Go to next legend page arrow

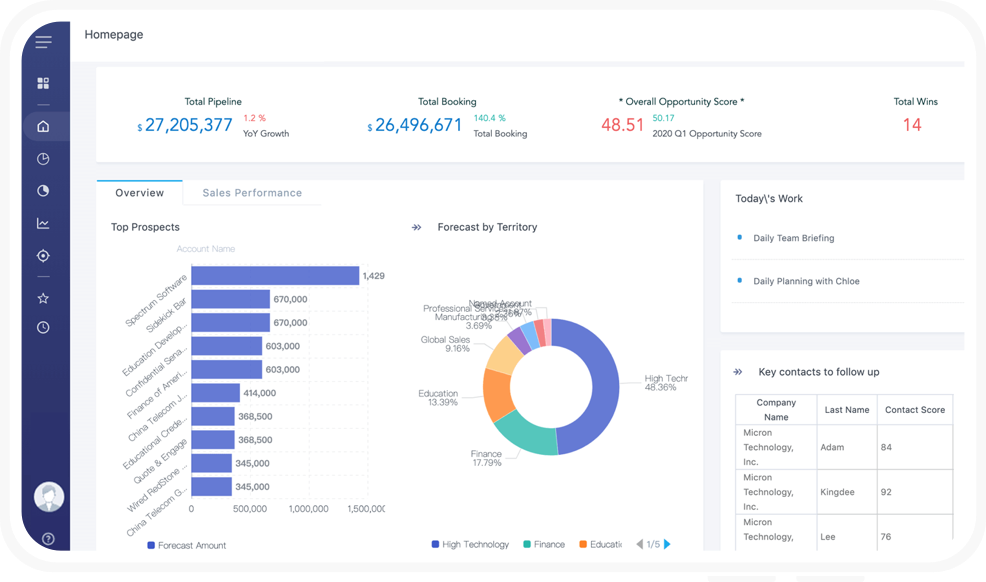pos(667,544)
